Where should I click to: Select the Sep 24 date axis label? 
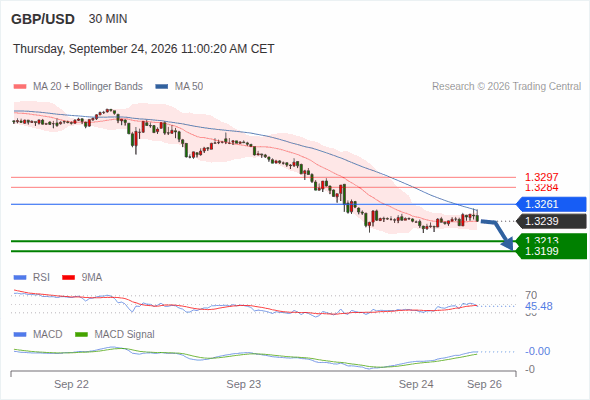[x=416, y=384]
